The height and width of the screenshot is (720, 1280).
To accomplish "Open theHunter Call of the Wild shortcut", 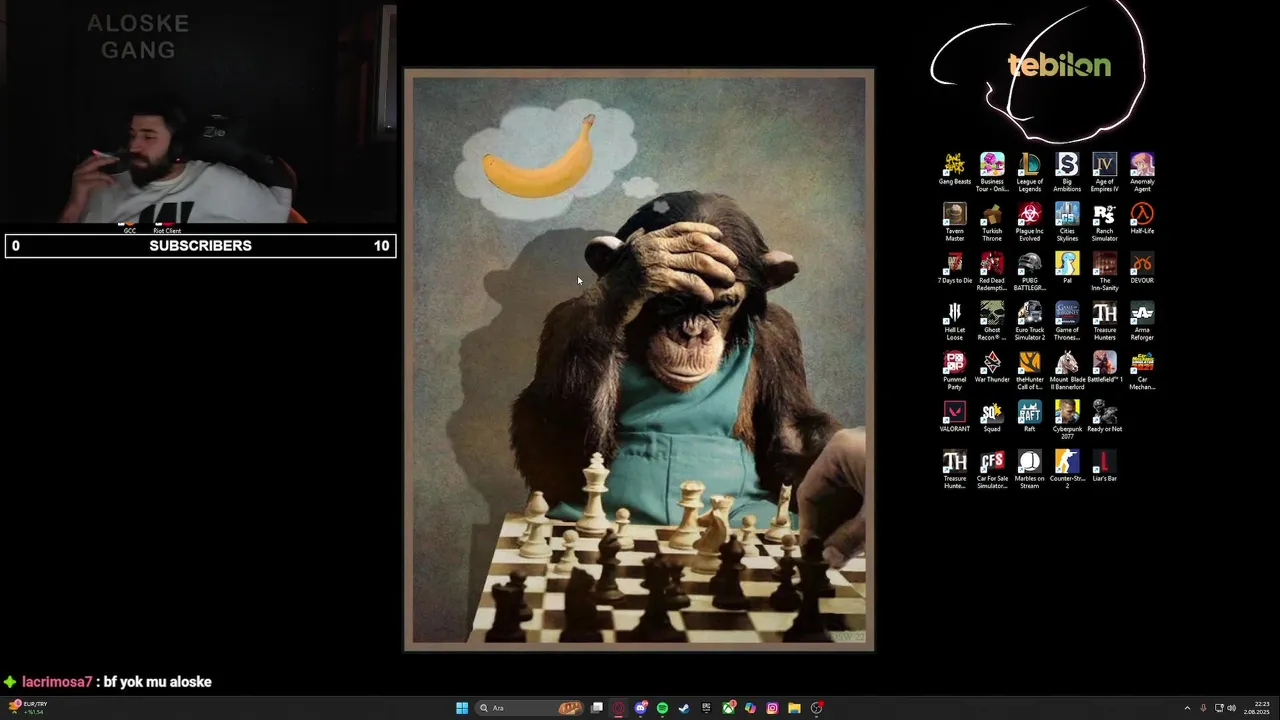I will (1029, 370).
